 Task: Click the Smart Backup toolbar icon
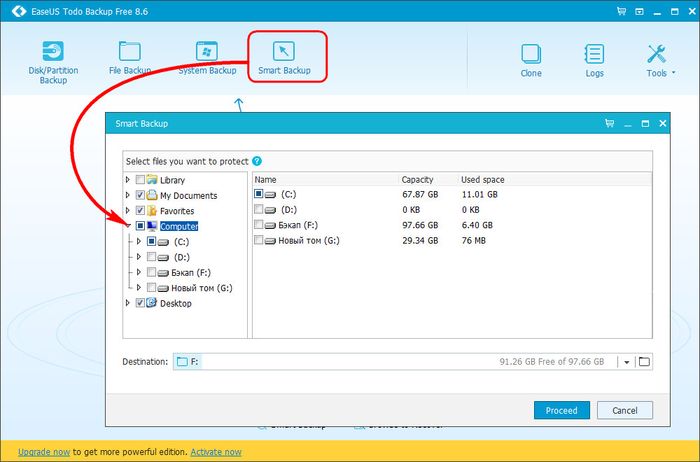(286, 55)
